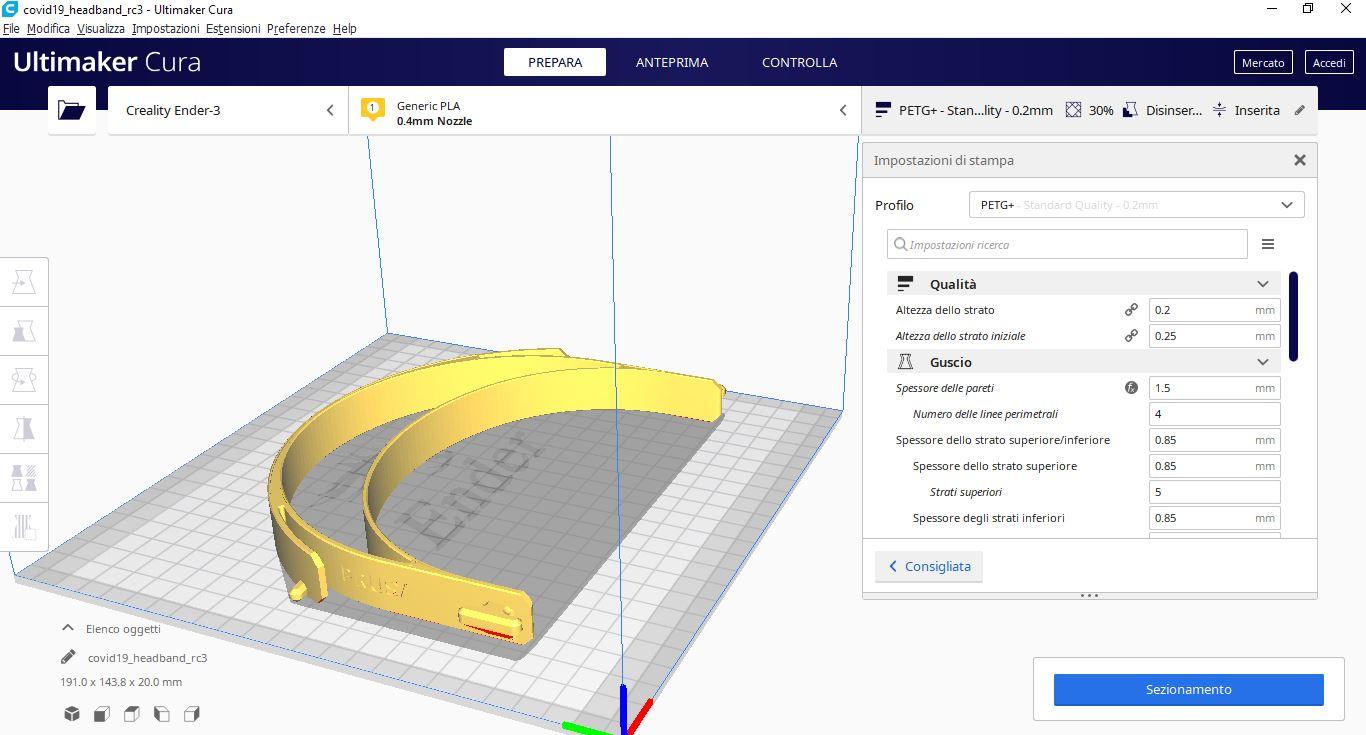Click the print settings vertical scrollbar
Screen dimensions: 1366x735
1293,316
